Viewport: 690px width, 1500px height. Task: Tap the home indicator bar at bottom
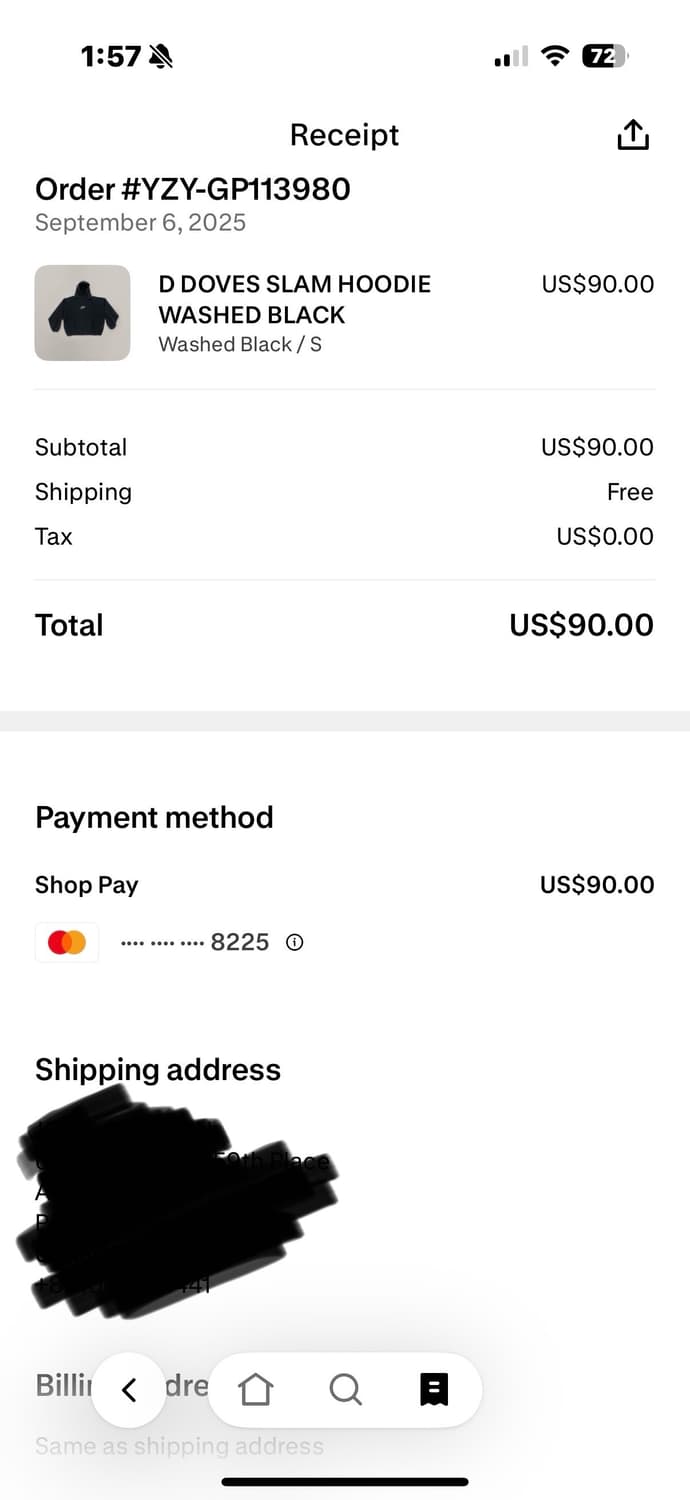(345, 1481)
